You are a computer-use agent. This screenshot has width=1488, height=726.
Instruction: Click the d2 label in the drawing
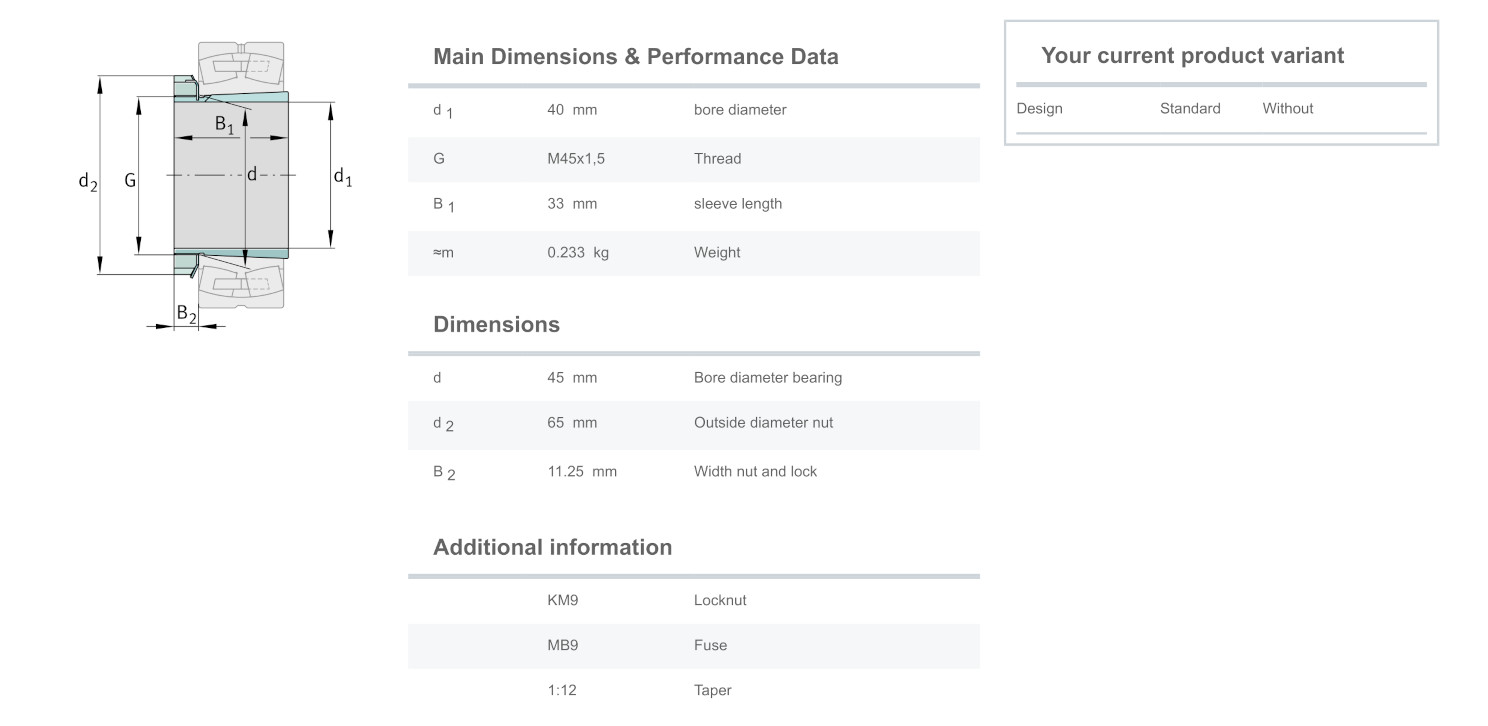pos(88,181)
